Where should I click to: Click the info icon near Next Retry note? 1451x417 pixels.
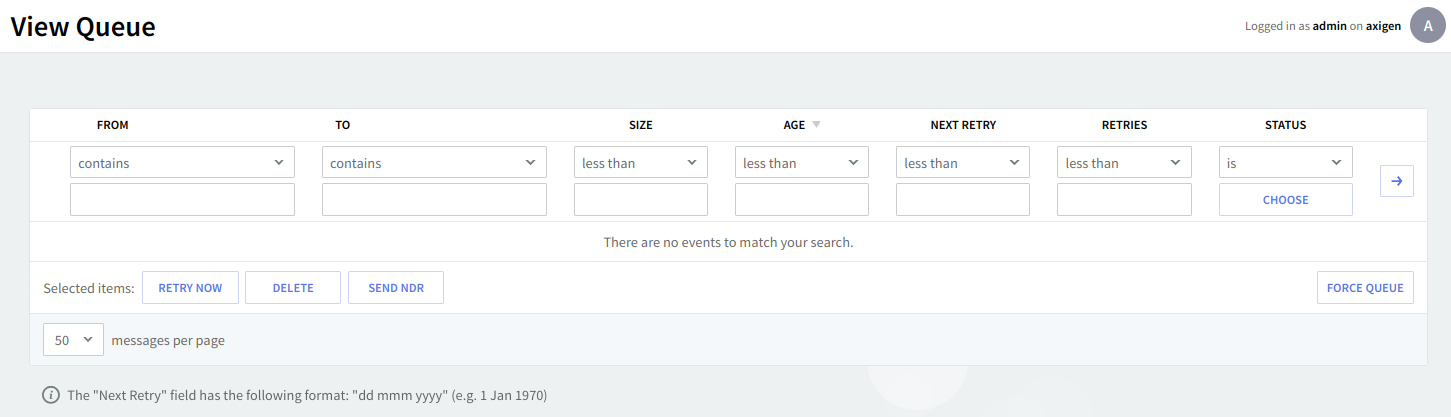[x=50, y=395]
